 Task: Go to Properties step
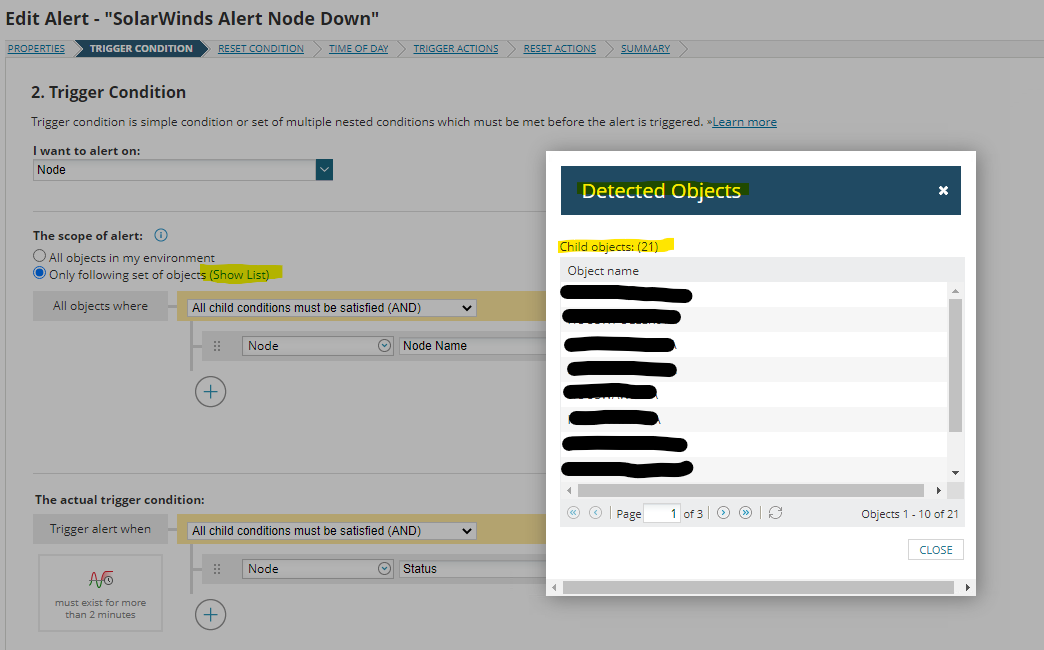36,49
